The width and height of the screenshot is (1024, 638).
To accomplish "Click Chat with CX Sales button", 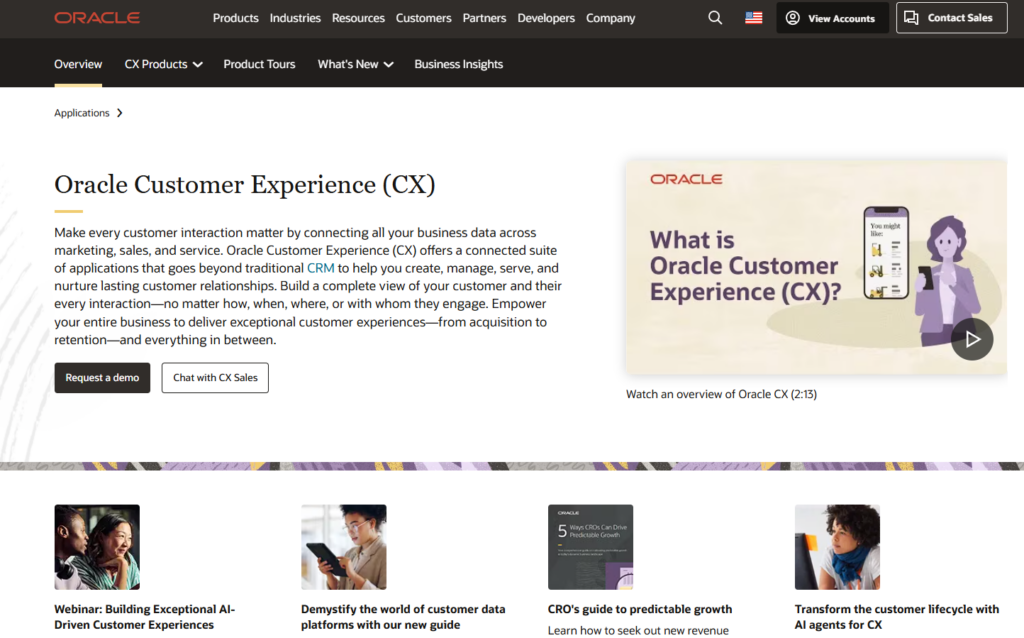I will (x=215, y=378).
